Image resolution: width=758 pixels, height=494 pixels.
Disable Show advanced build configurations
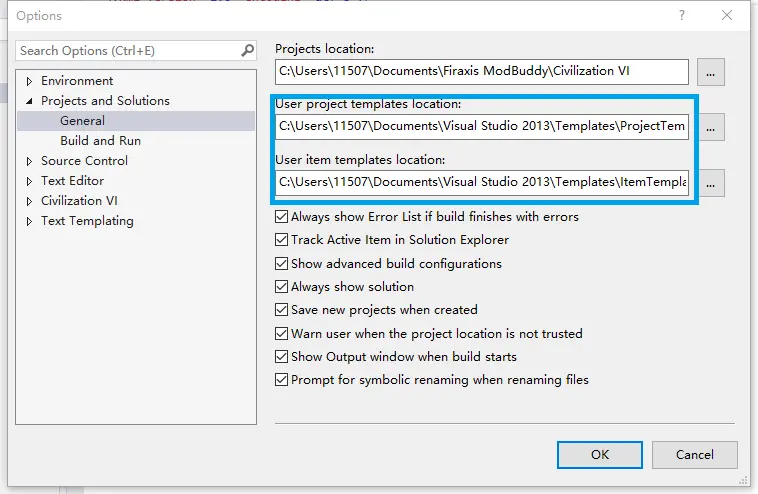coord(281,264)
